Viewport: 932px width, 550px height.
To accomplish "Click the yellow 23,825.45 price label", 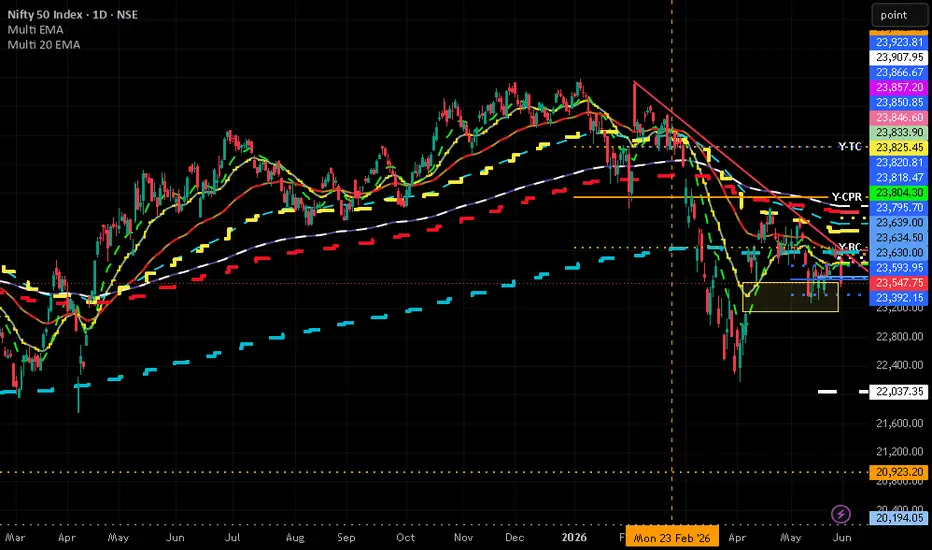I will point(898,147).
